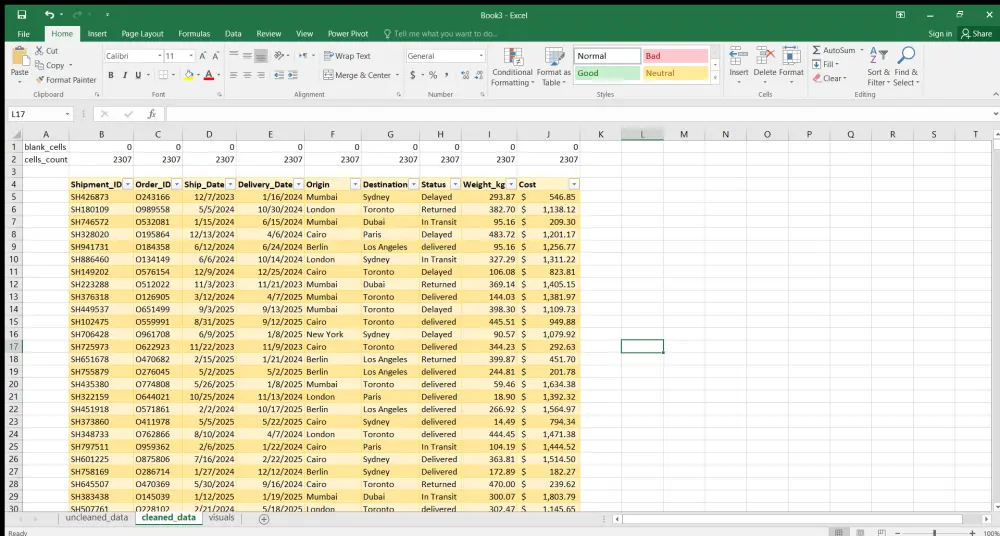
Task: Toggle middle align vertical alignment
Action: pyautogui.click(x=247, y=56)
